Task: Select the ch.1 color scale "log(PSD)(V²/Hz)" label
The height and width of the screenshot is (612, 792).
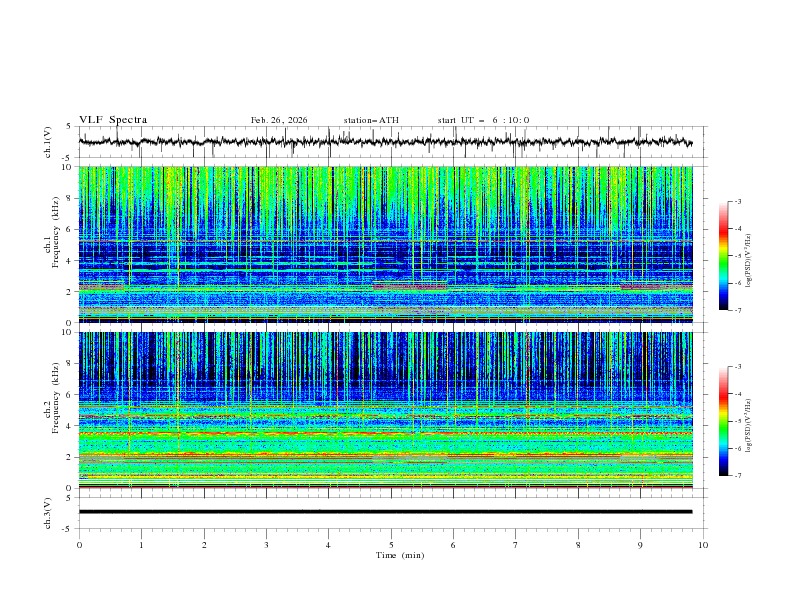Action: (x=749, y=261)
